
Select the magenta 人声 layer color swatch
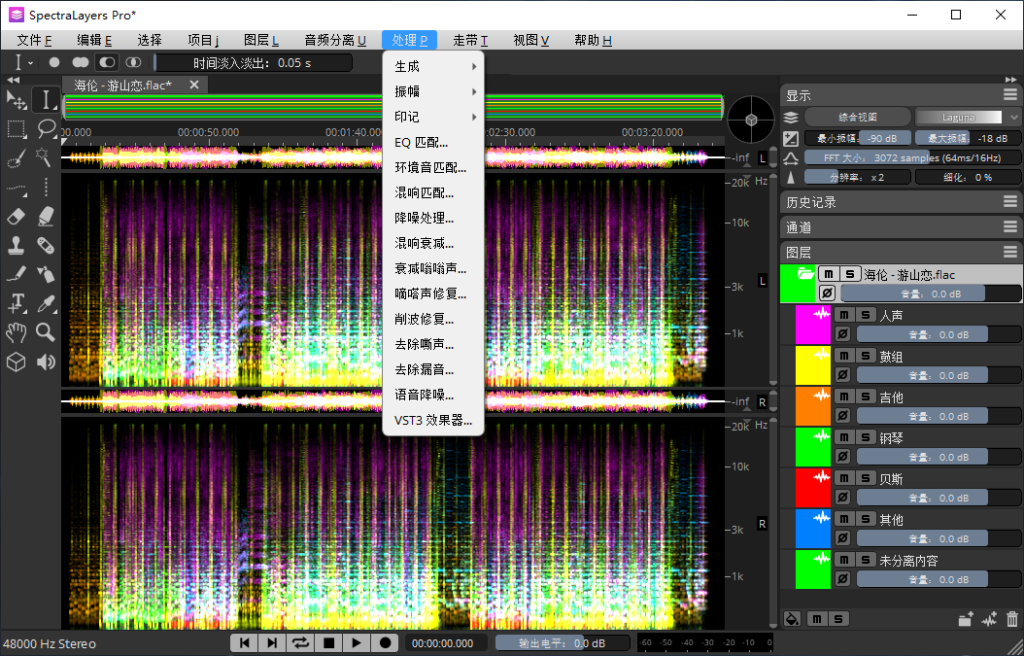tap(813, 325)
